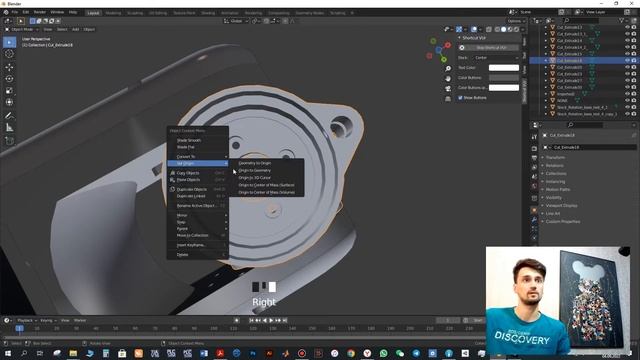The image size is (640, 360).
Task: Expand the Transform panel in properties
Action: pyautogui.click(x=555, y=158)
